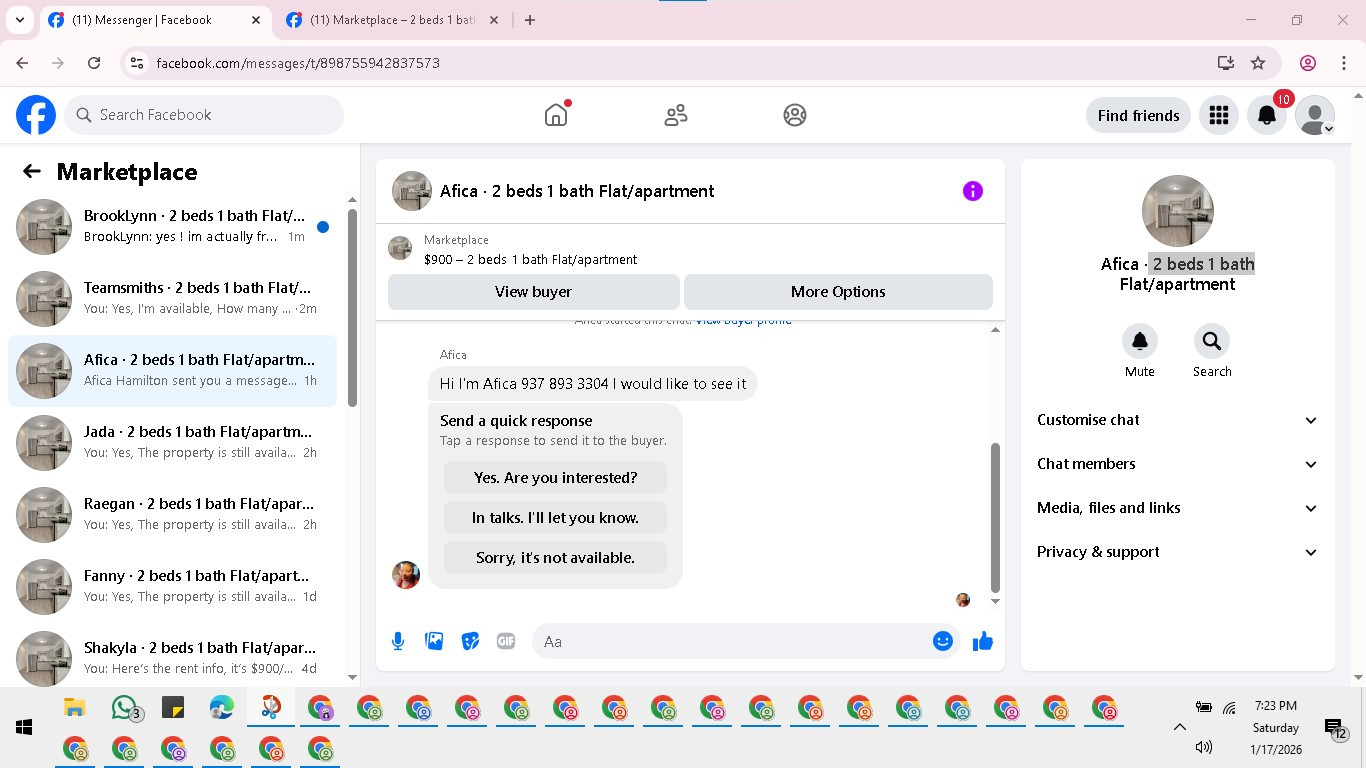This screenshot has height=768, width=1366.
Task: Send a voice clip with microphone icon
Action: (x=398, y=641)
